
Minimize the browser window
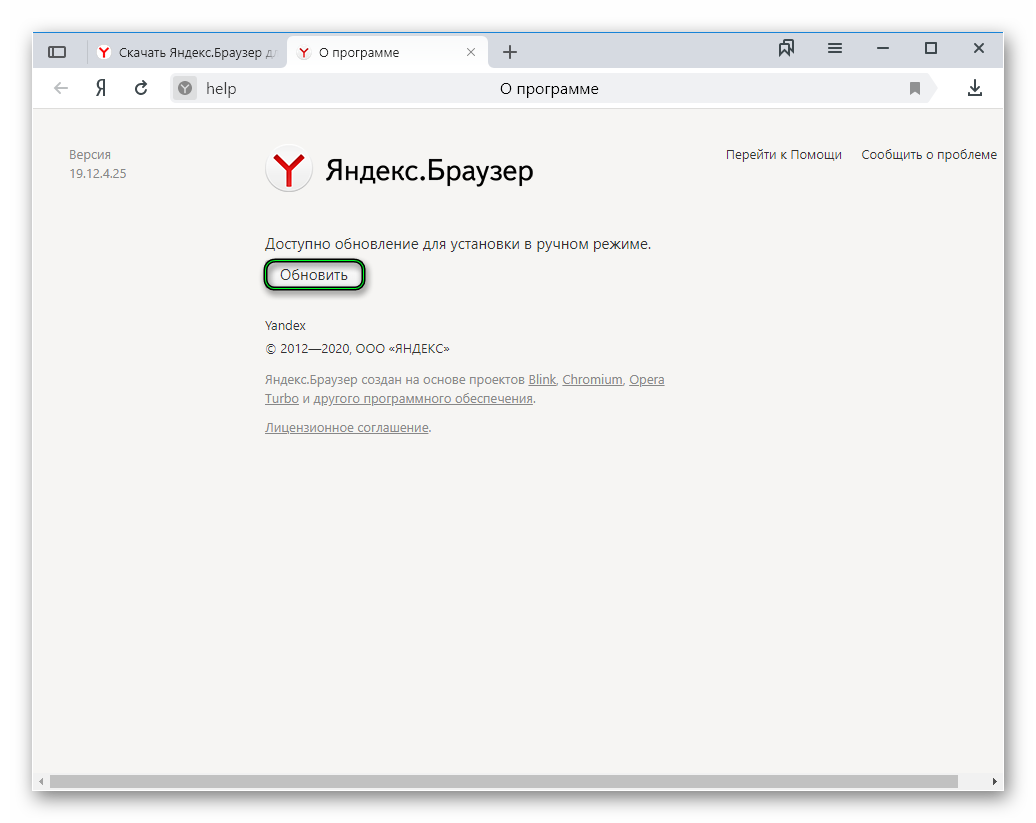883,48
